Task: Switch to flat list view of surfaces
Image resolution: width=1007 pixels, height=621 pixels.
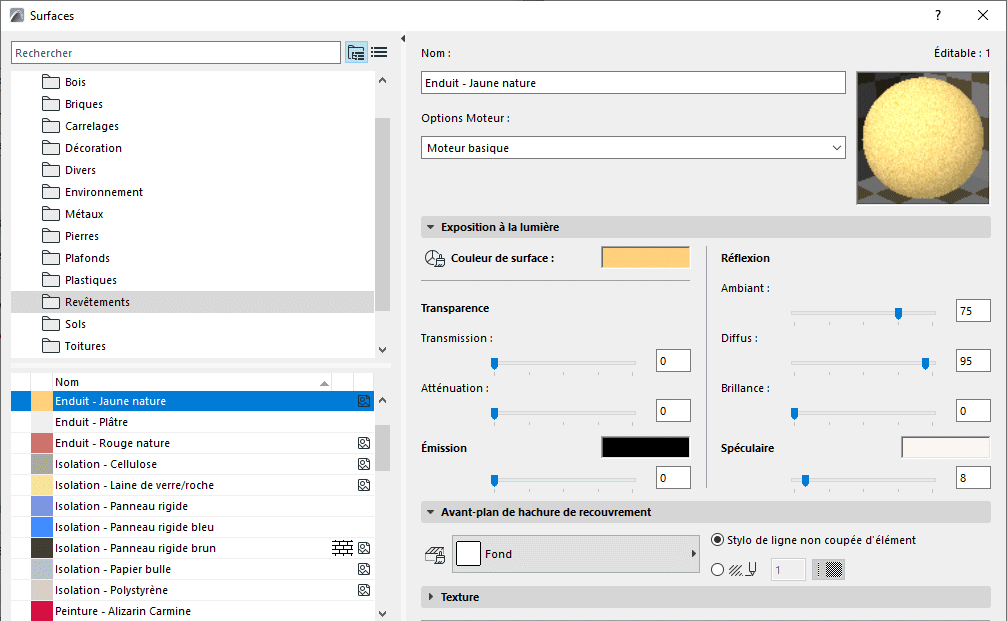Action: [x=378, y=52]
